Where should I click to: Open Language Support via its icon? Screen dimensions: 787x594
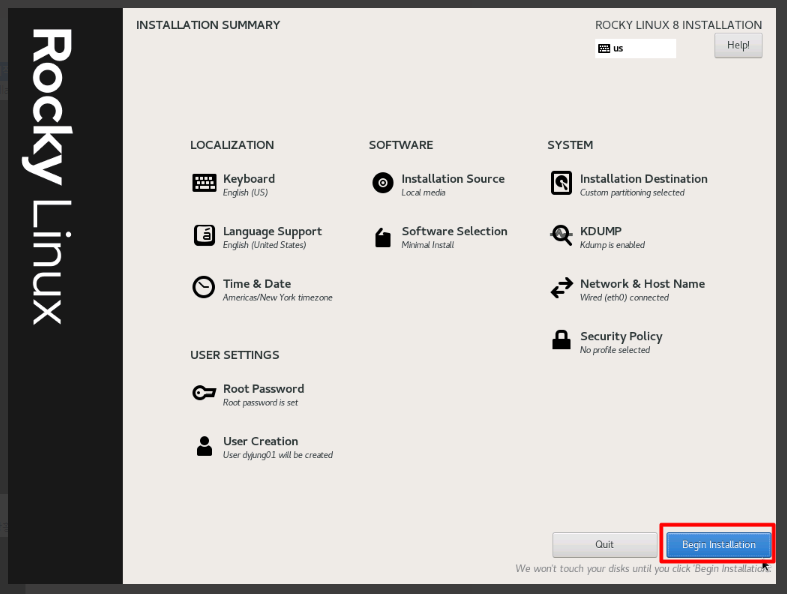(x=204, y=235)
